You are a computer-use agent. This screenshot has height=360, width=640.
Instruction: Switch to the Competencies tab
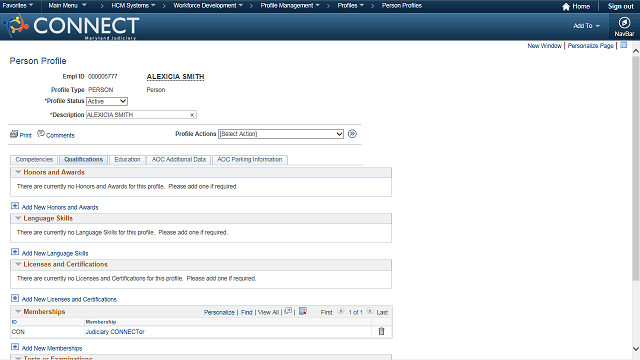coord(34,160)
